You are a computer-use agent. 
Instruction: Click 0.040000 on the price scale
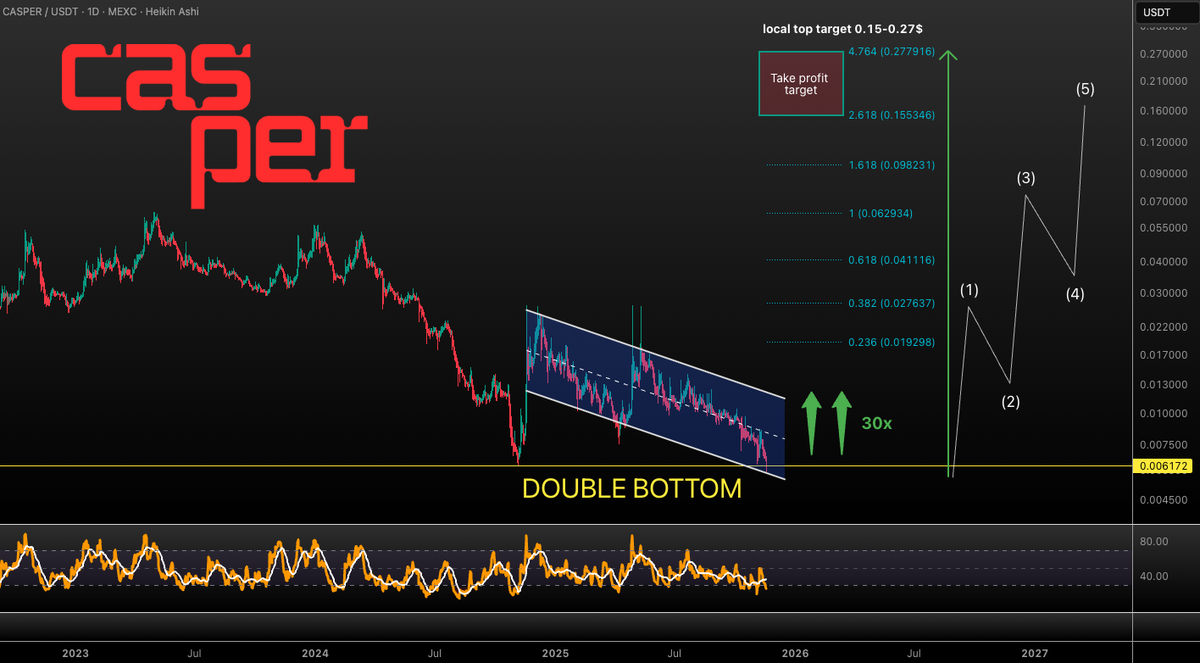point(1162,262)
